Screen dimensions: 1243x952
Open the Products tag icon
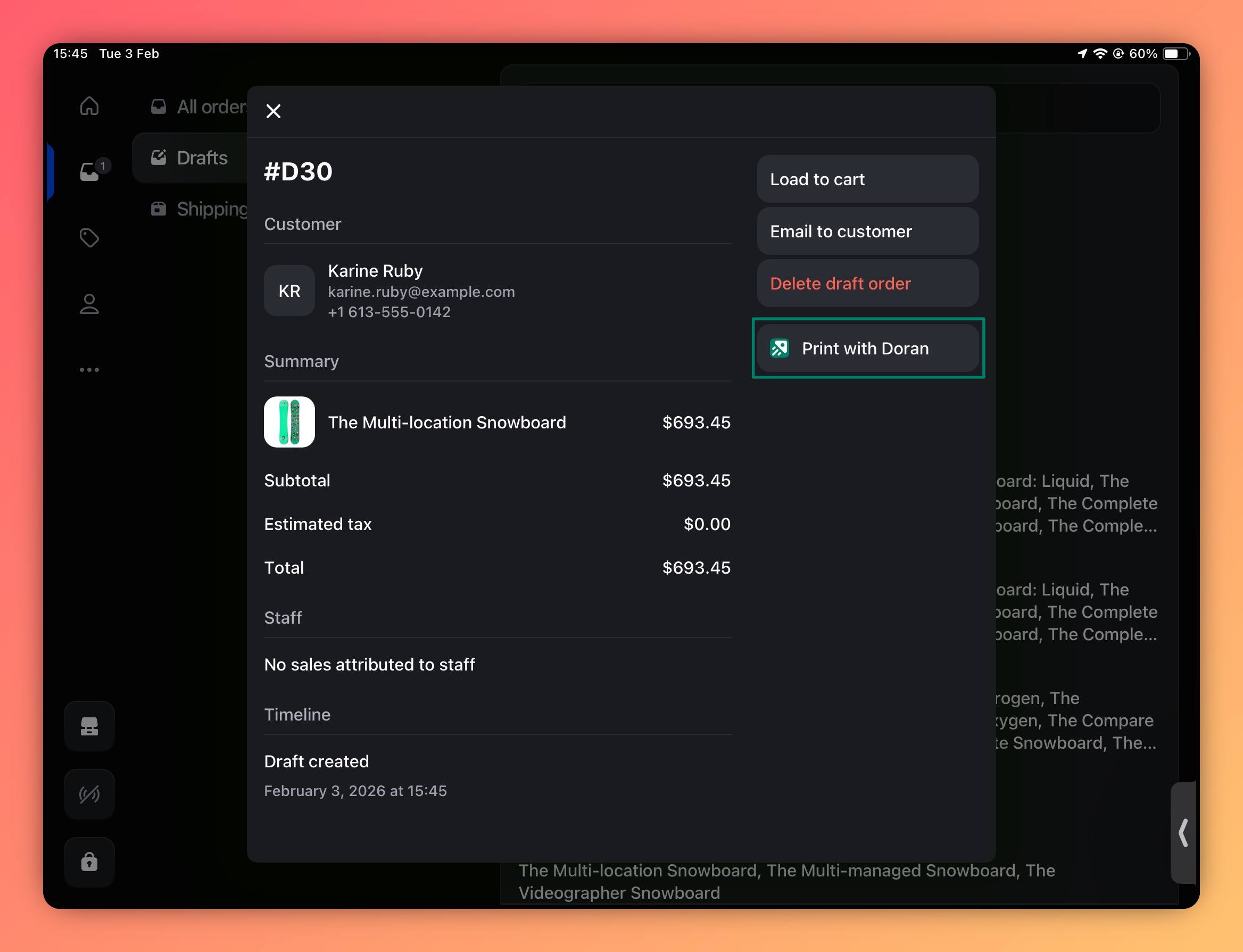(89, 238)
